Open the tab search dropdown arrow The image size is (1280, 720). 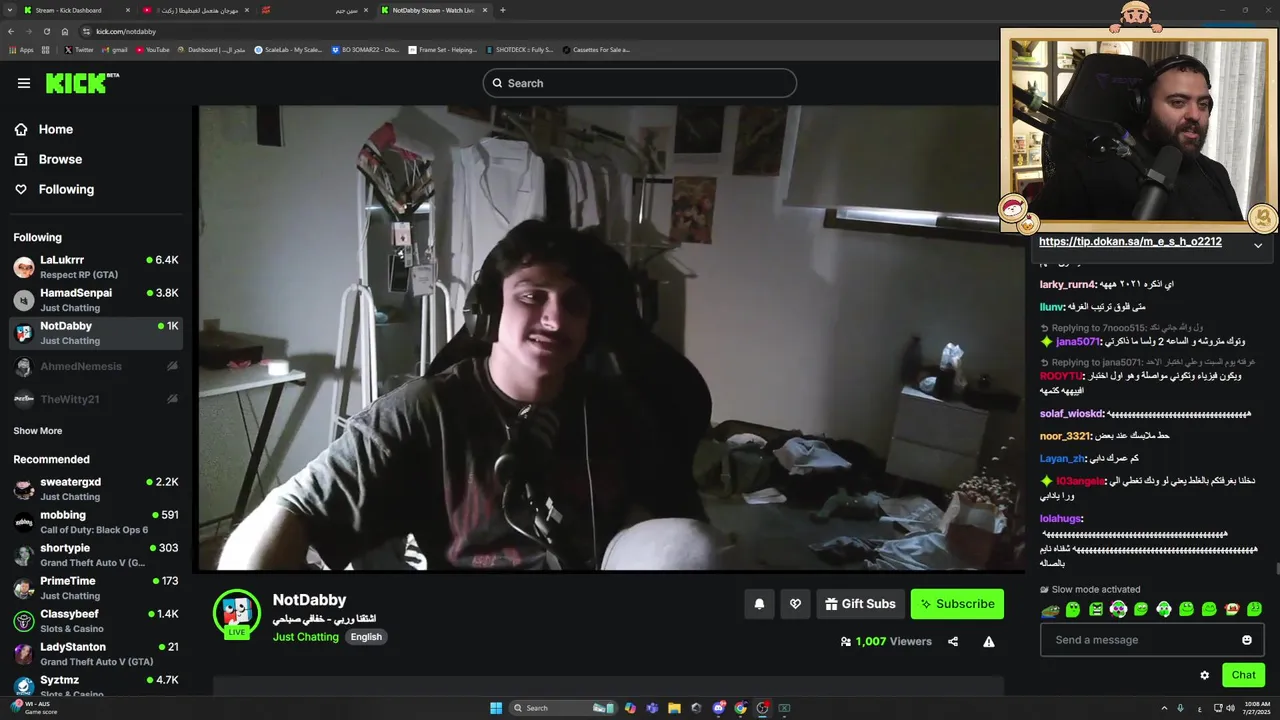[x=8, y=10]
